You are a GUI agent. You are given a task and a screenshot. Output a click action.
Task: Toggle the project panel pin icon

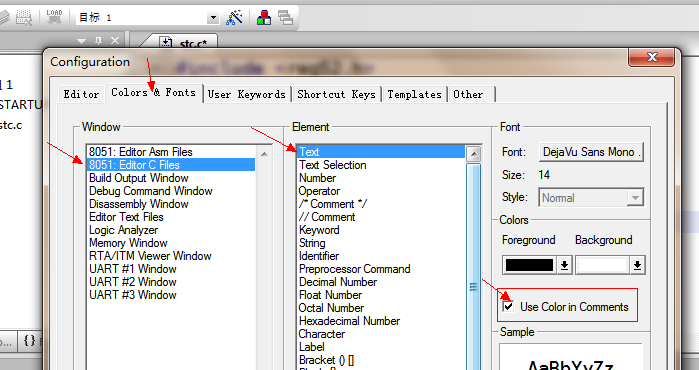pyautogui.click(x=99, y=41)
